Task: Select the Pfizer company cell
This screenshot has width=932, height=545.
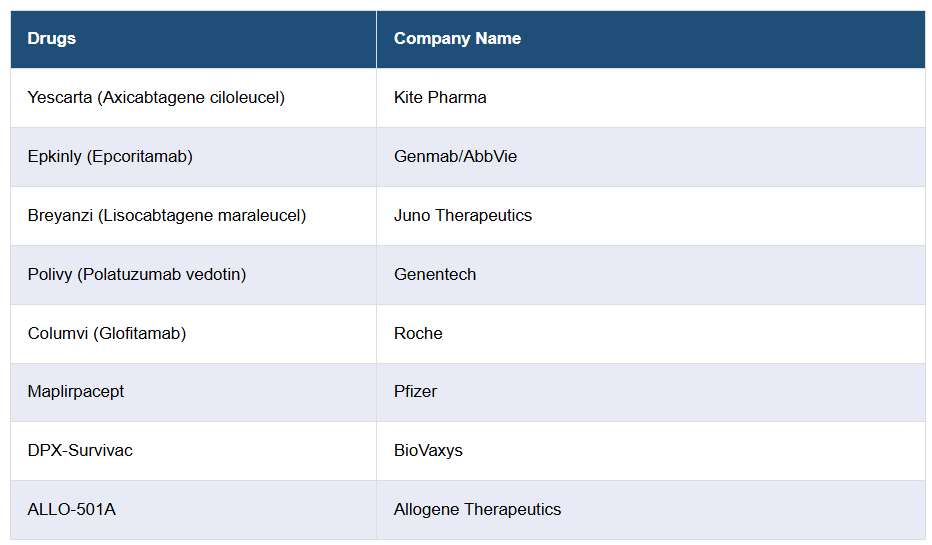Action: click(415, 392)
